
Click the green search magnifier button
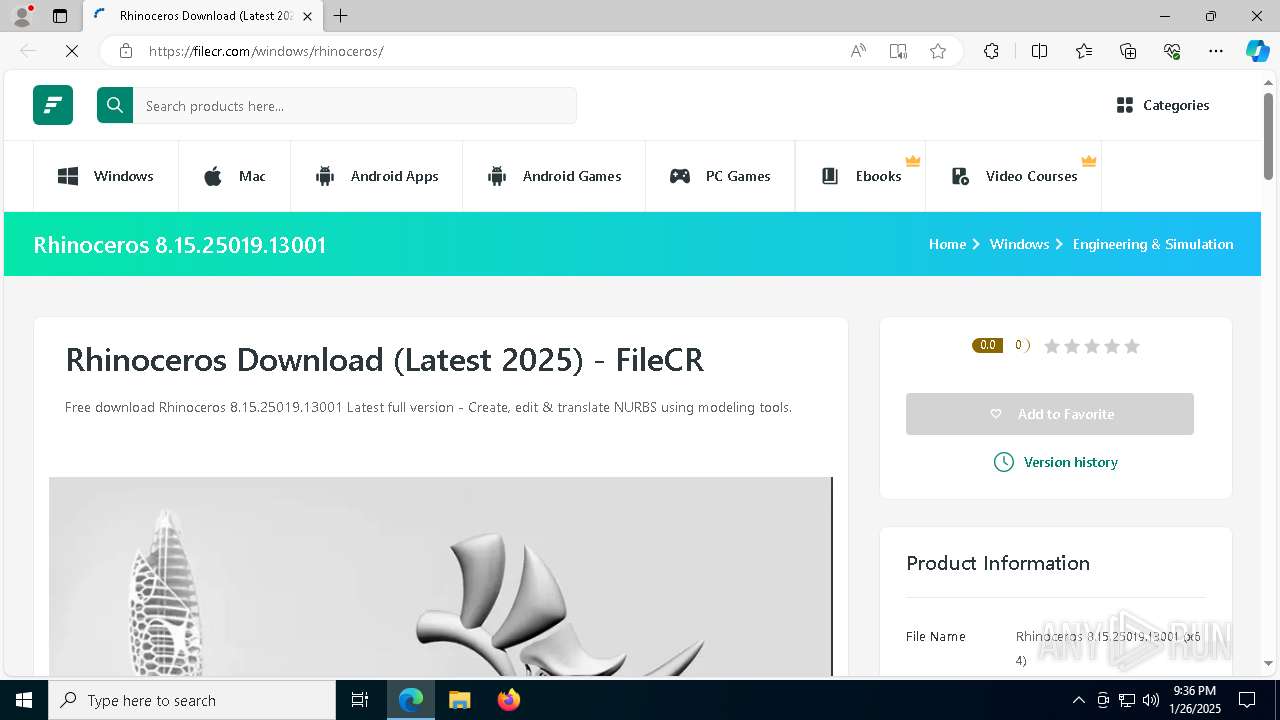[x=115, y=105]
